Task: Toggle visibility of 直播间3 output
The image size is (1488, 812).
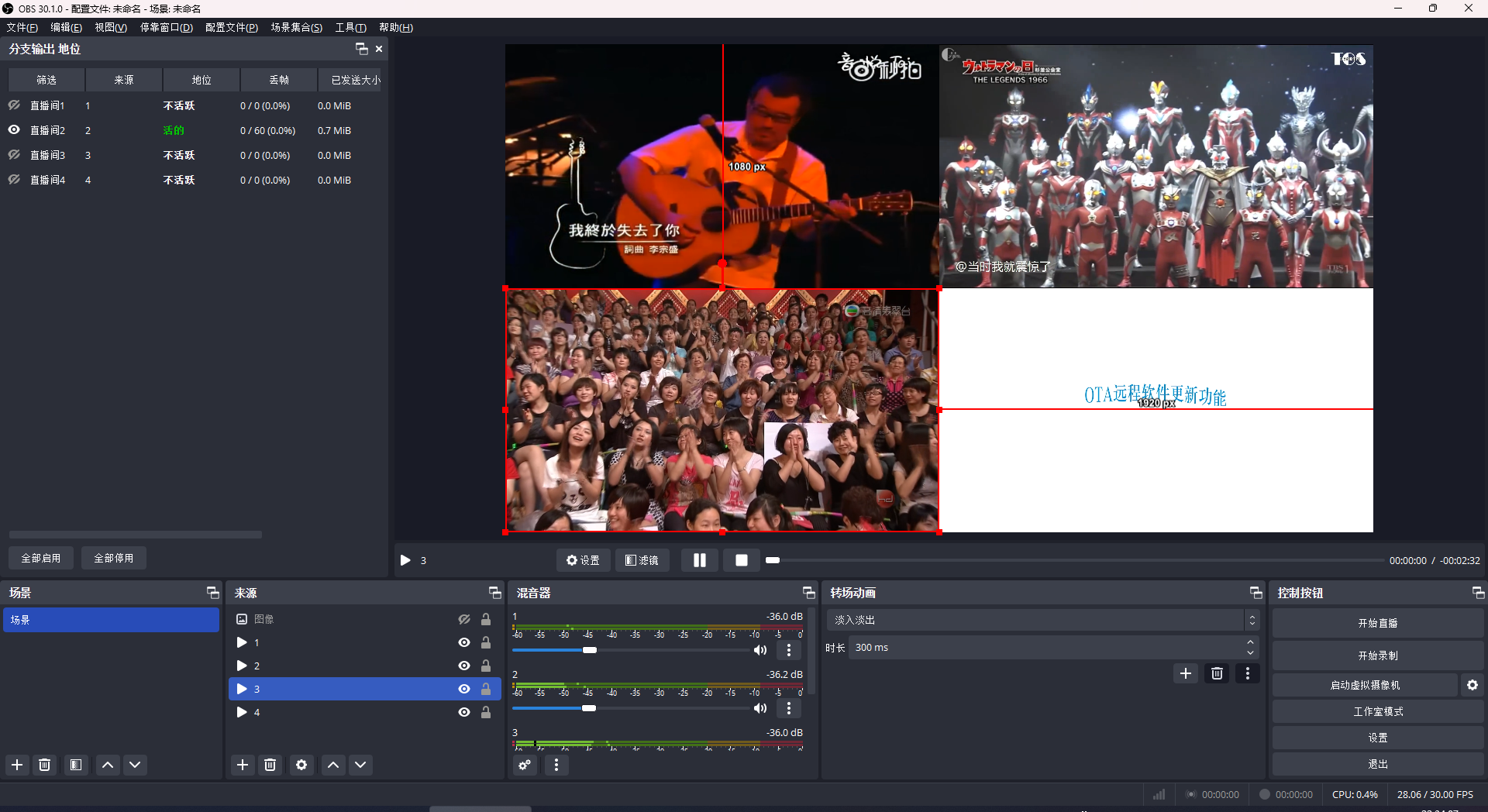Action: click(x=14, y=155)
